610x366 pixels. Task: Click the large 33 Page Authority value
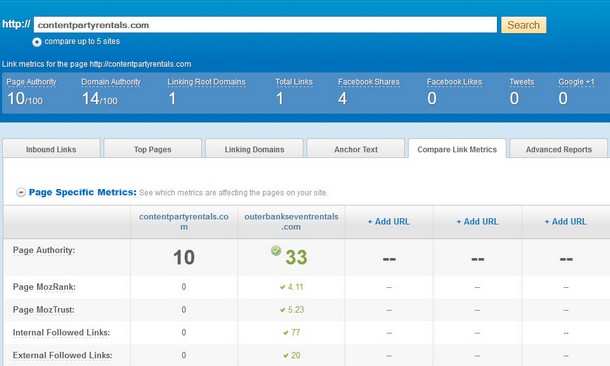point(296,257)
